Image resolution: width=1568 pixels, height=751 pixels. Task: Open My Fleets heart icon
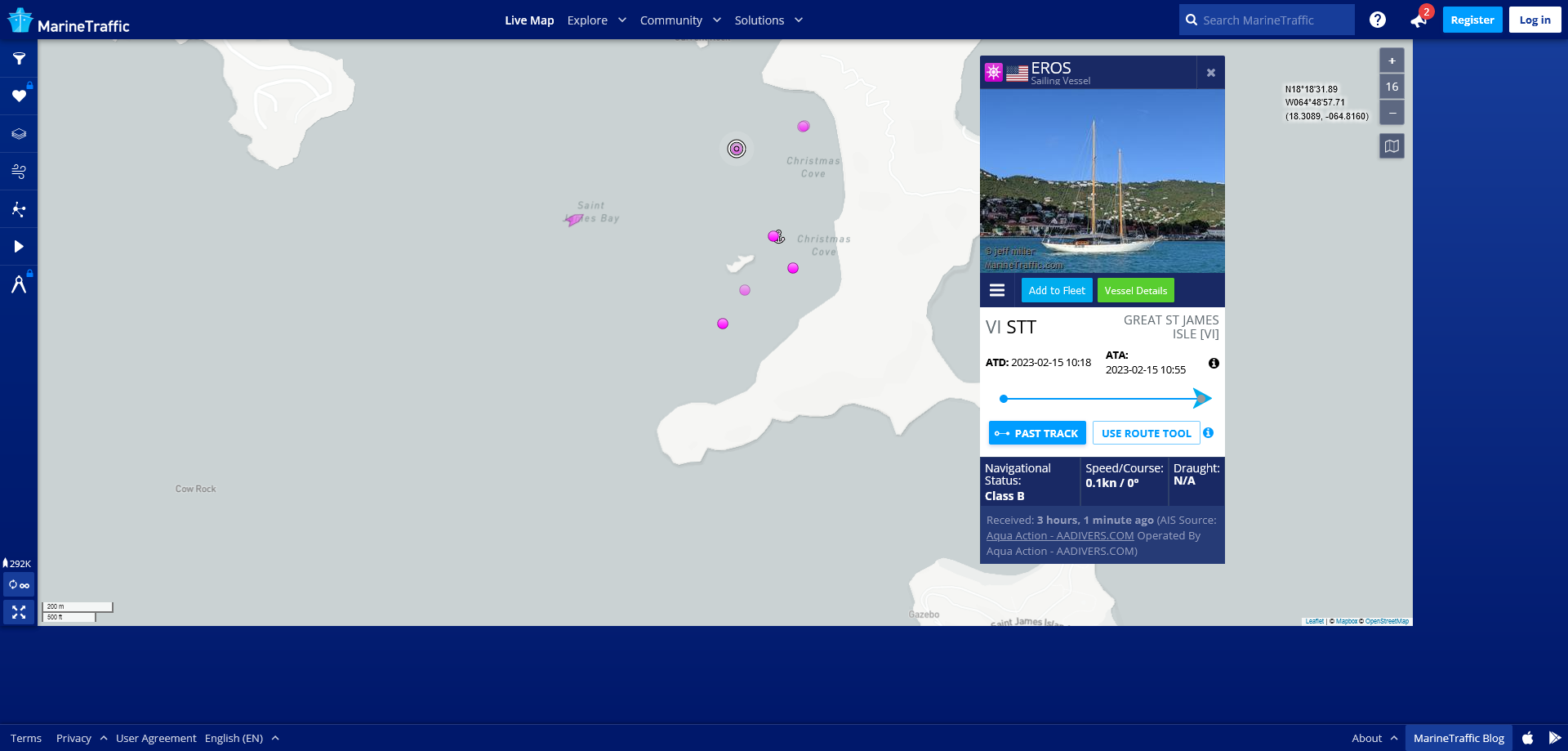click(19, 96)
